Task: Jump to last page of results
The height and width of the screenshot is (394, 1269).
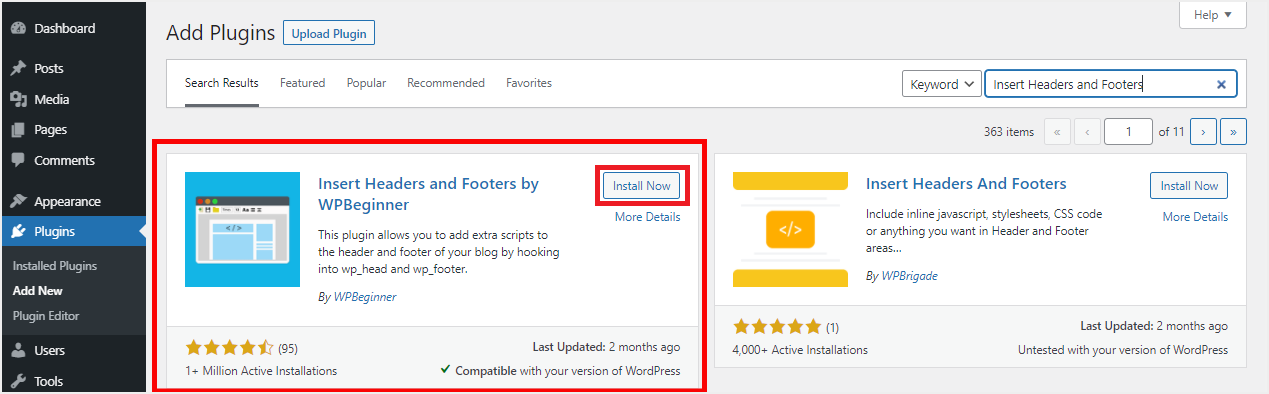Action: 1234,131
